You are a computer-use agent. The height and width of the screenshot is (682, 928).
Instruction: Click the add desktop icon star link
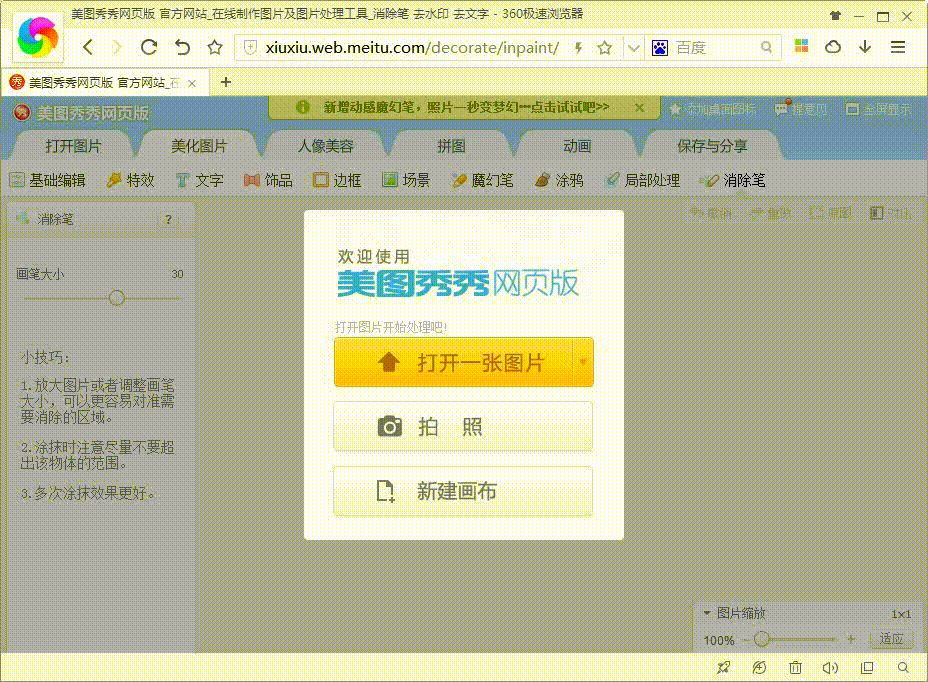point(712,110)
